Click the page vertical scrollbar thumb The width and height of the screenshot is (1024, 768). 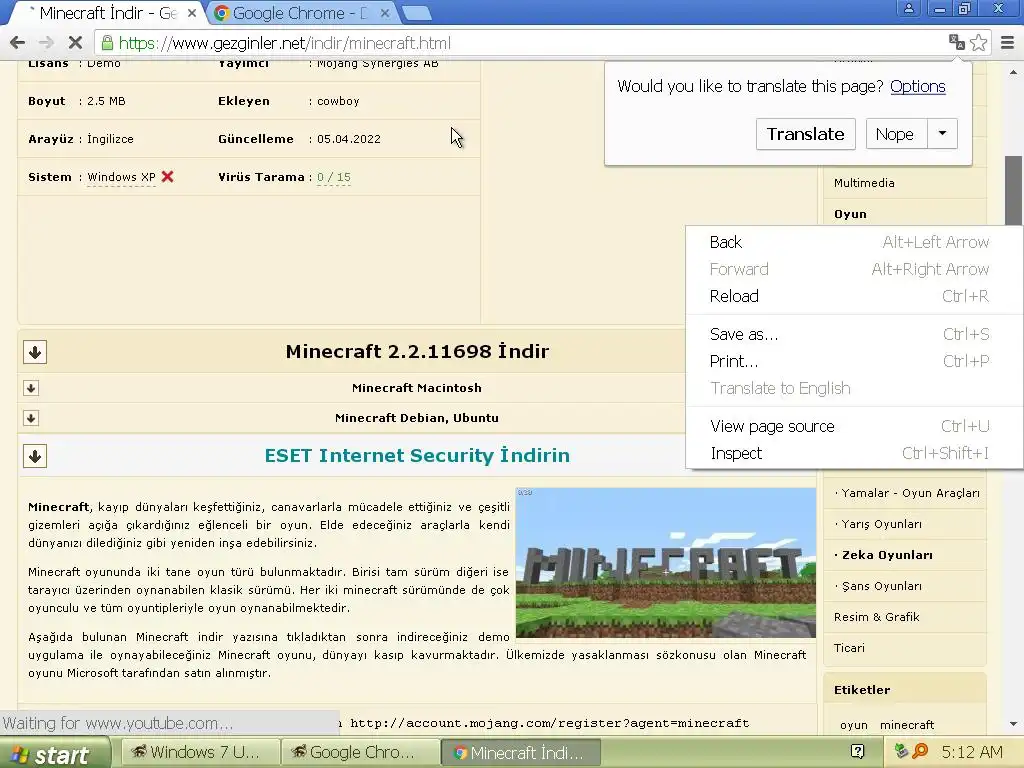tap(1013, 191)
